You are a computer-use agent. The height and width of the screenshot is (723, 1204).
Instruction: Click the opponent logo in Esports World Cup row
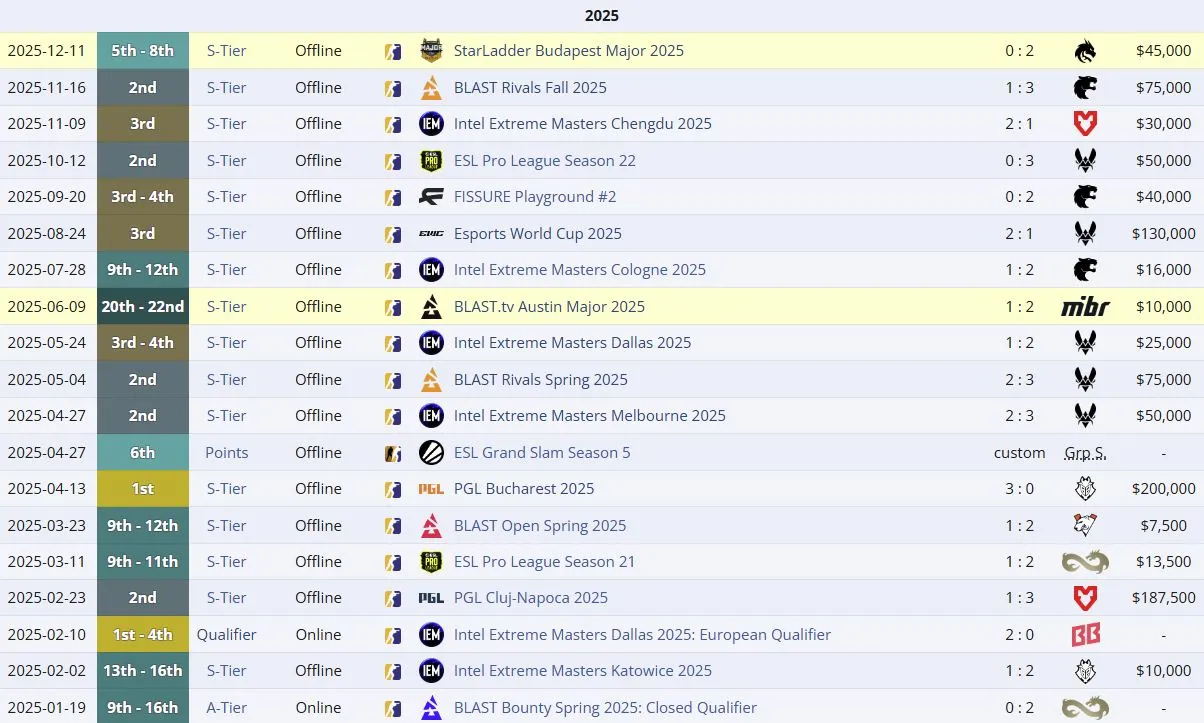tap(1085, 234)
